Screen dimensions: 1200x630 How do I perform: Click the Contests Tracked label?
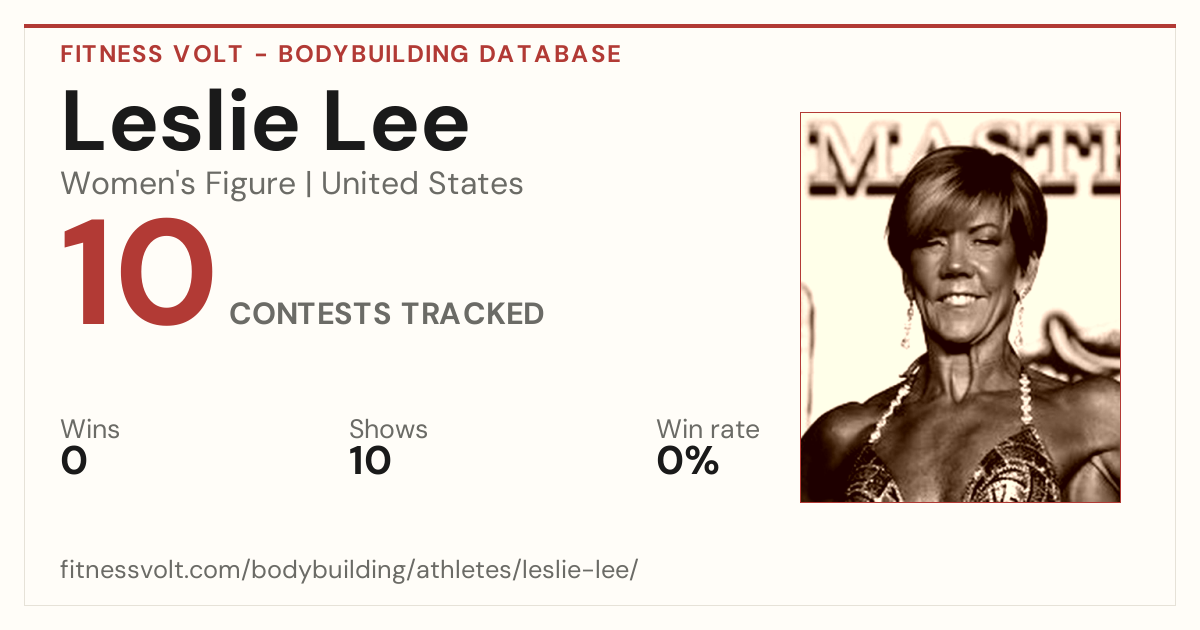click(x=387, y=314)
